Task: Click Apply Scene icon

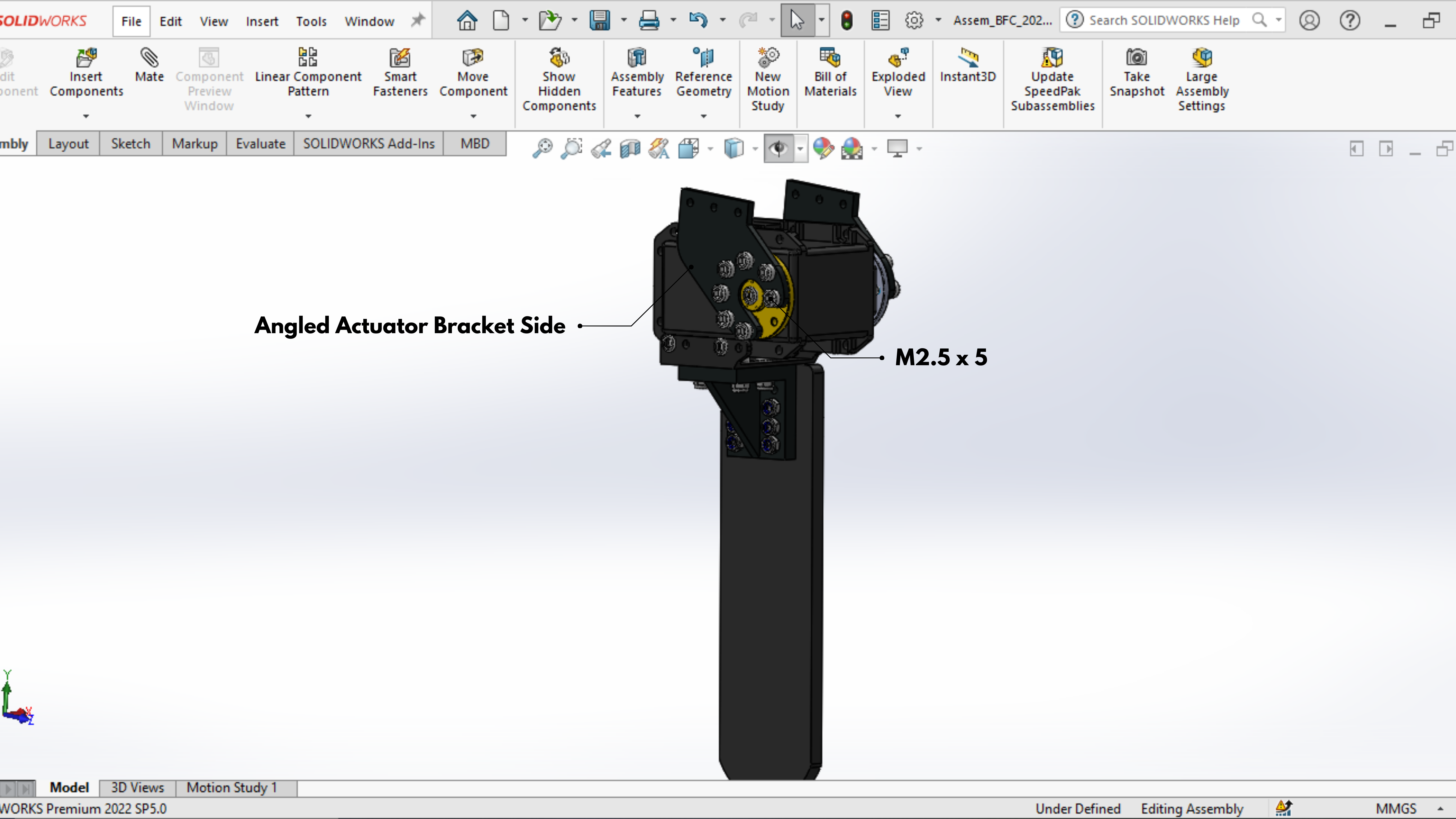Action: point(852,149)
